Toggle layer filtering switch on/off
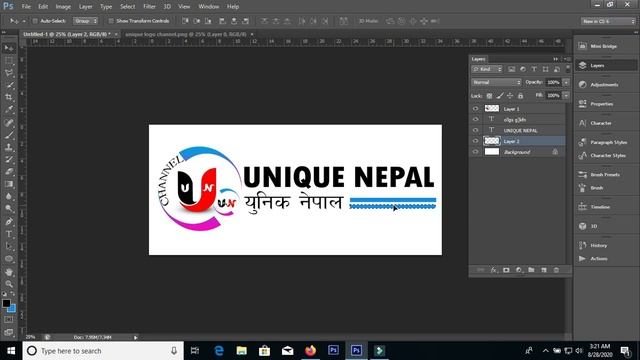 568,69
